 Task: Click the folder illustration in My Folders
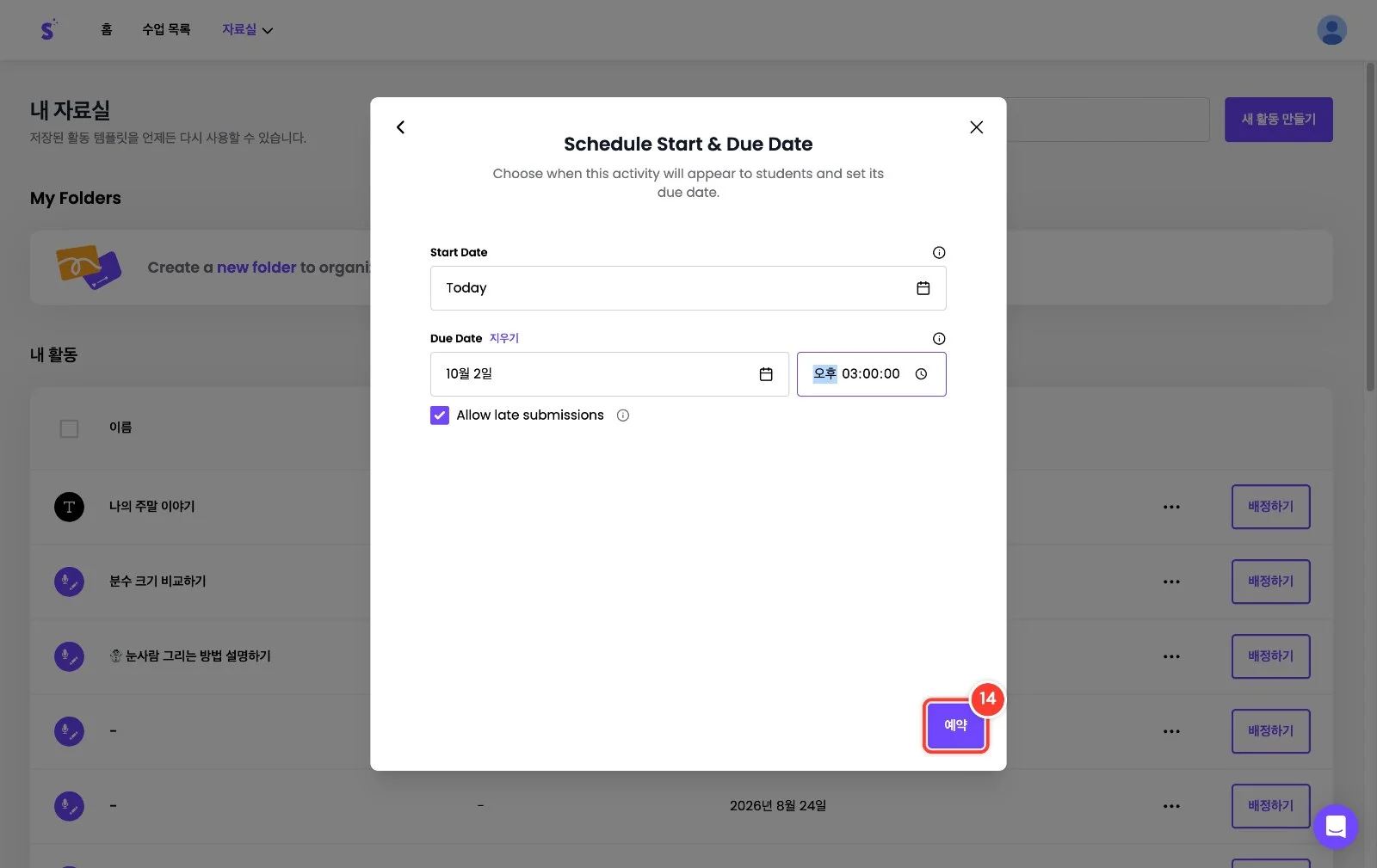[x=88, y=267]
